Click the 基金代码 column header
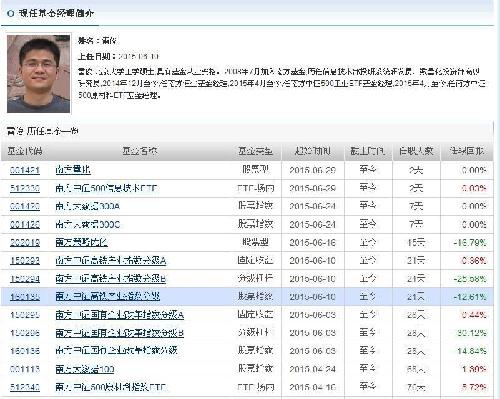Screen dimensions: 500x399 coord(25,151)
